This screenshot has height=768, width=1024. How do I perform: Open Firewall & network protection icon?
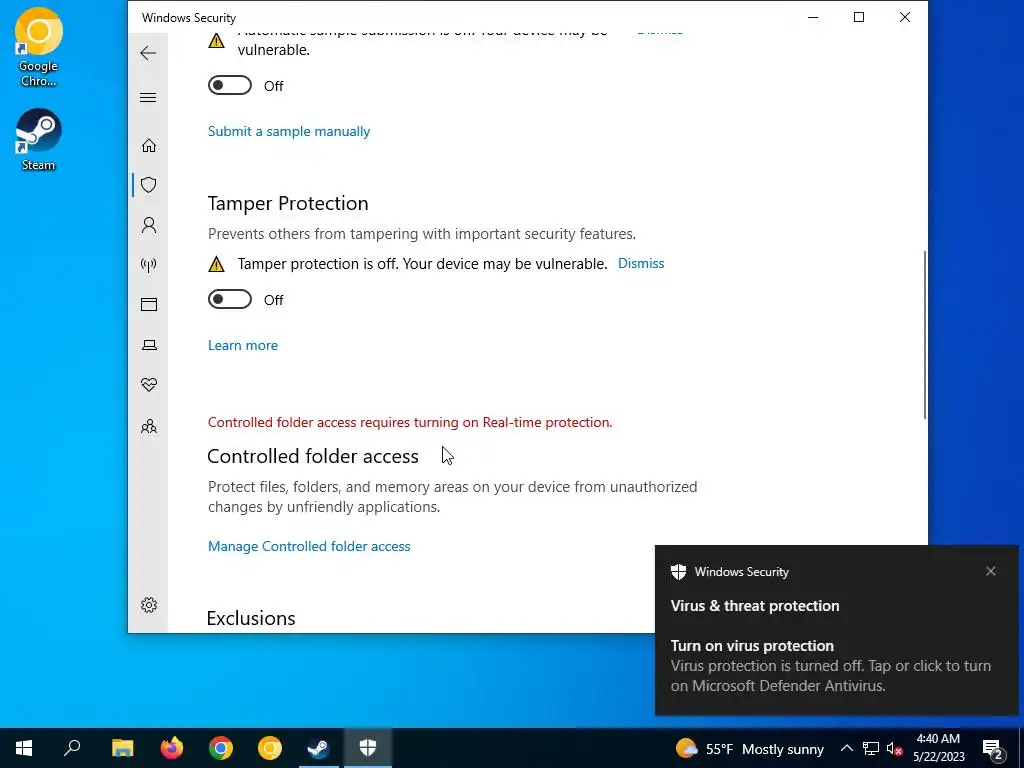149,264
